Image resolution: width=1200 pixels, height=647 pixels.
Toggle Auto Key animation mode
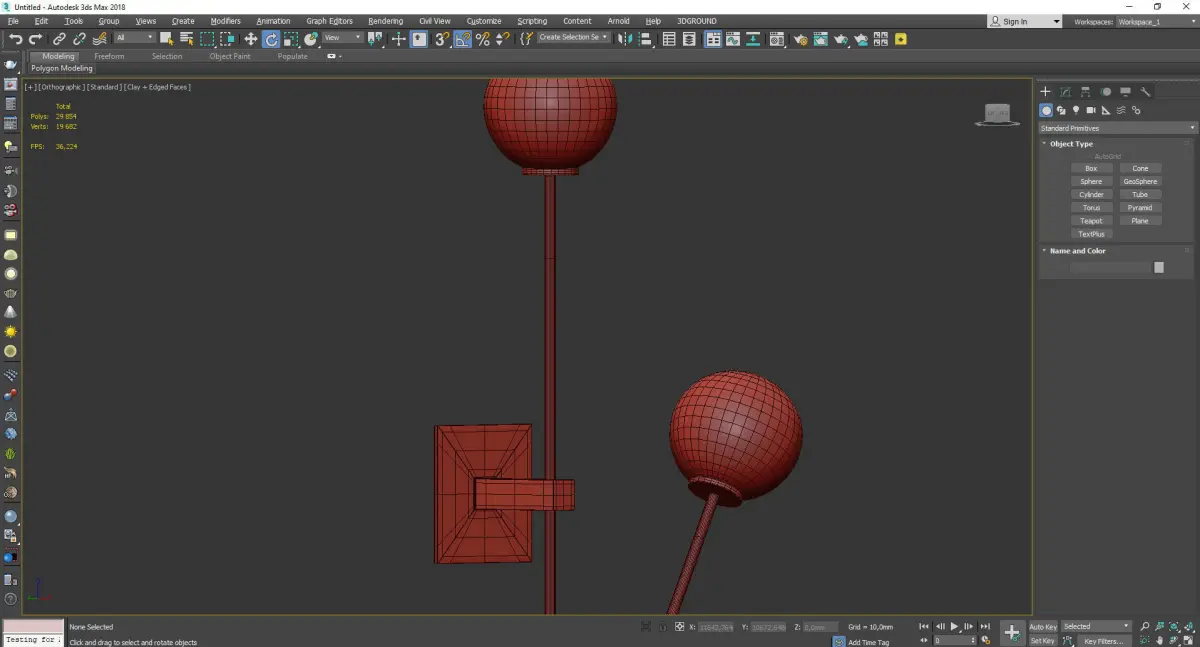(1043, 627)
